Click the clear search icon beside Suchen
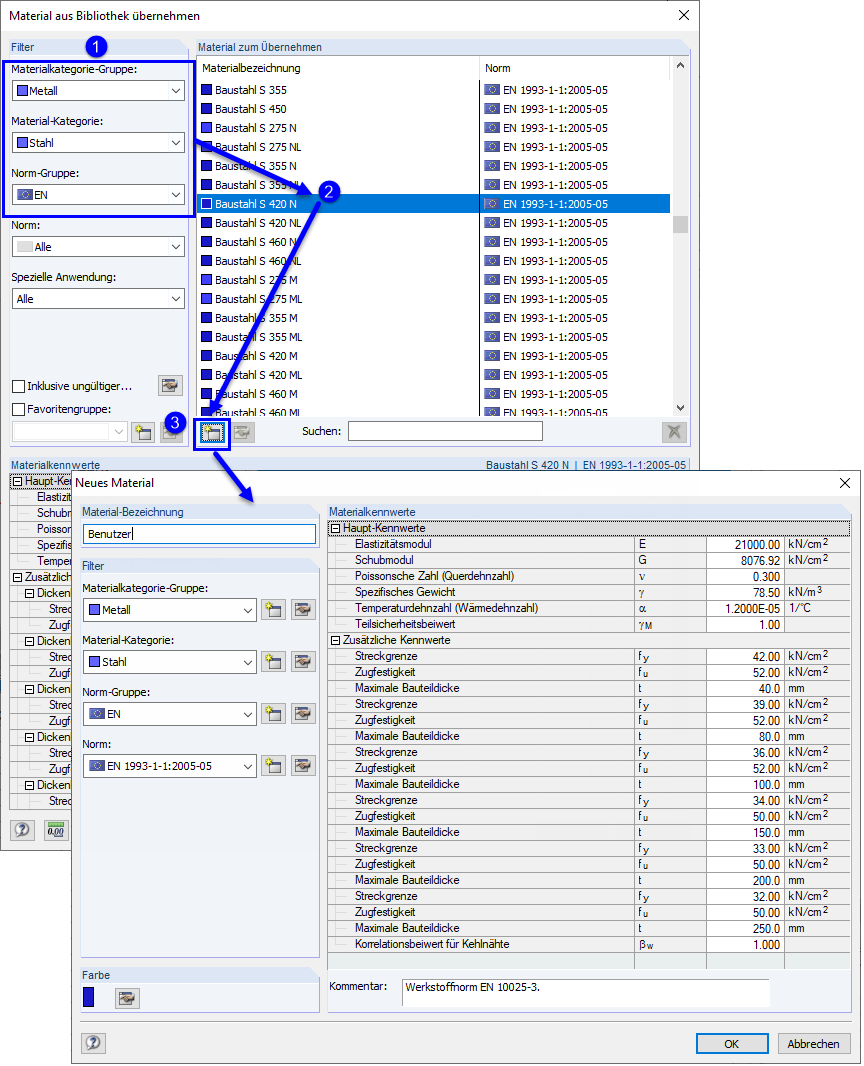Screen dimensions: 864x1066 (x=674, y=432)
